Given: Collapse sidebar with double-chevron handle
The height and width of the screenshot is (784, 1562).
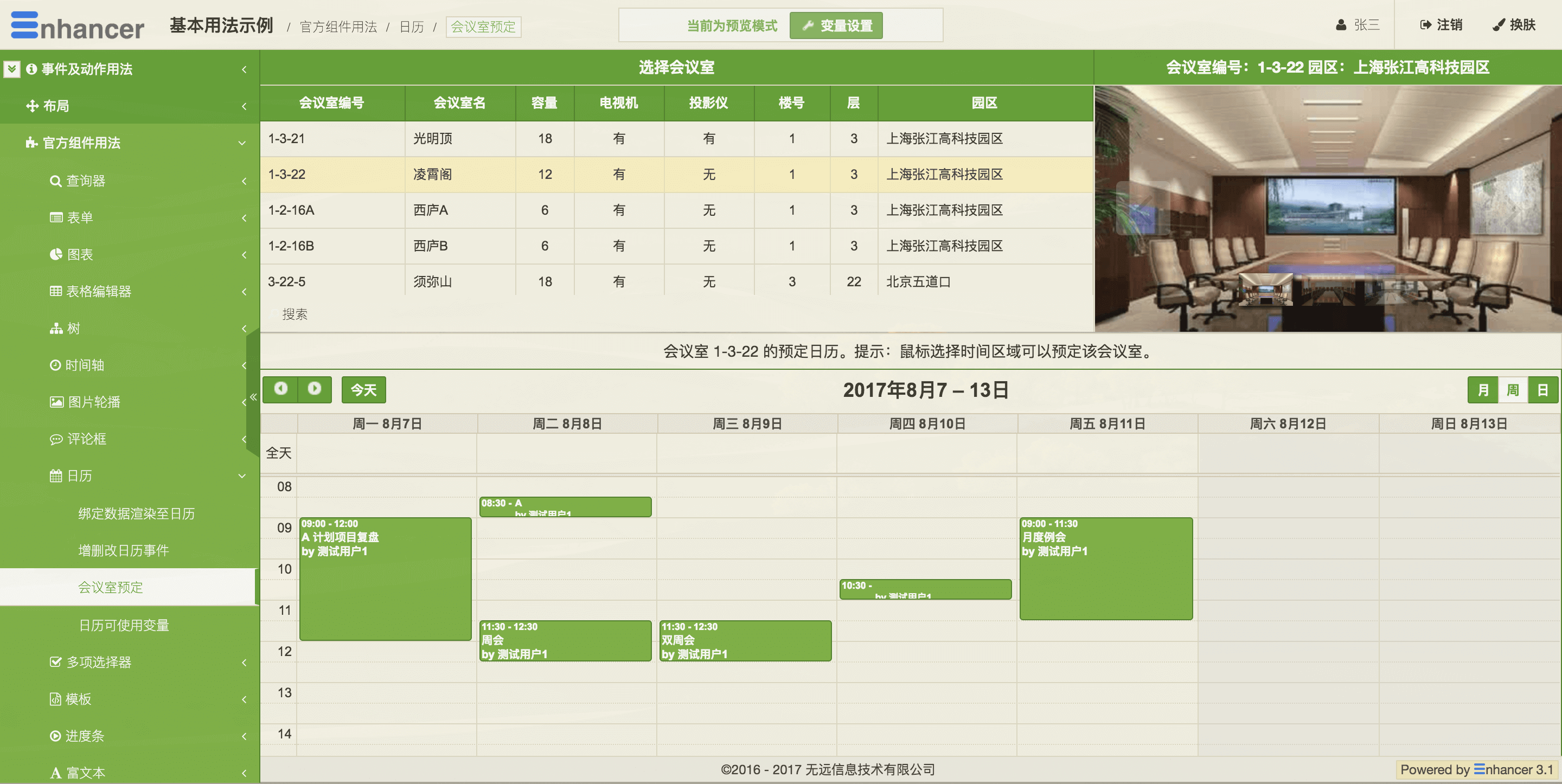Looking at the screenshot, I should coord(253,397).
